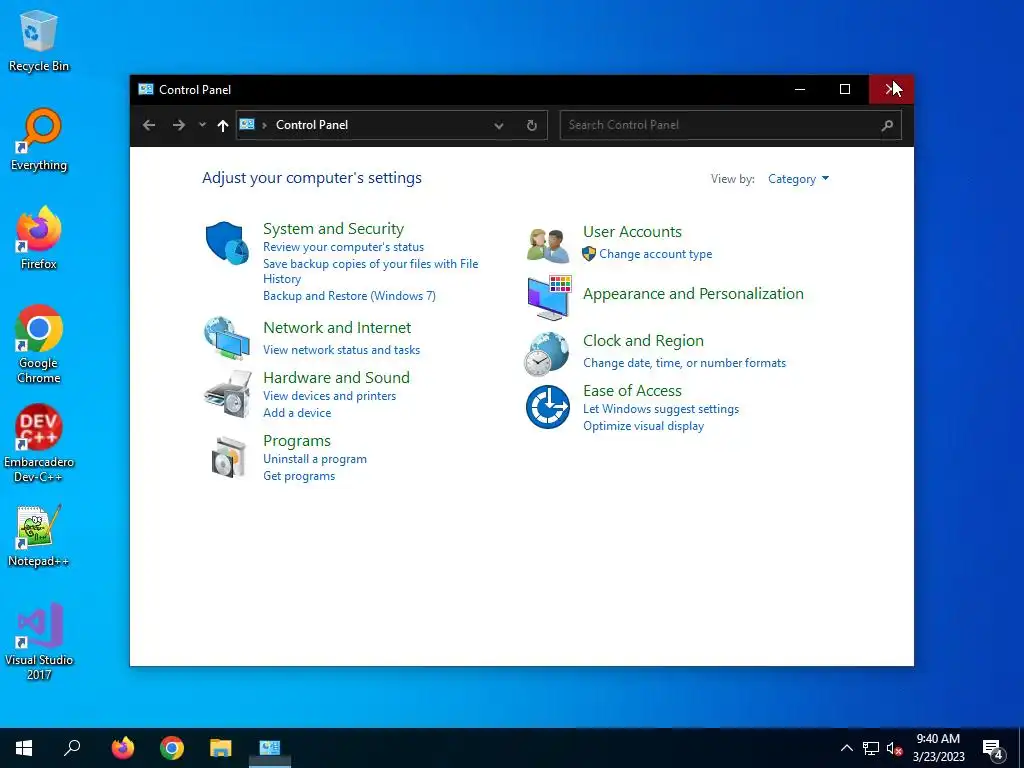1024x768 pixels.
Task: Open File Explorer from the taskbar
Action: (x=221, y=748)
